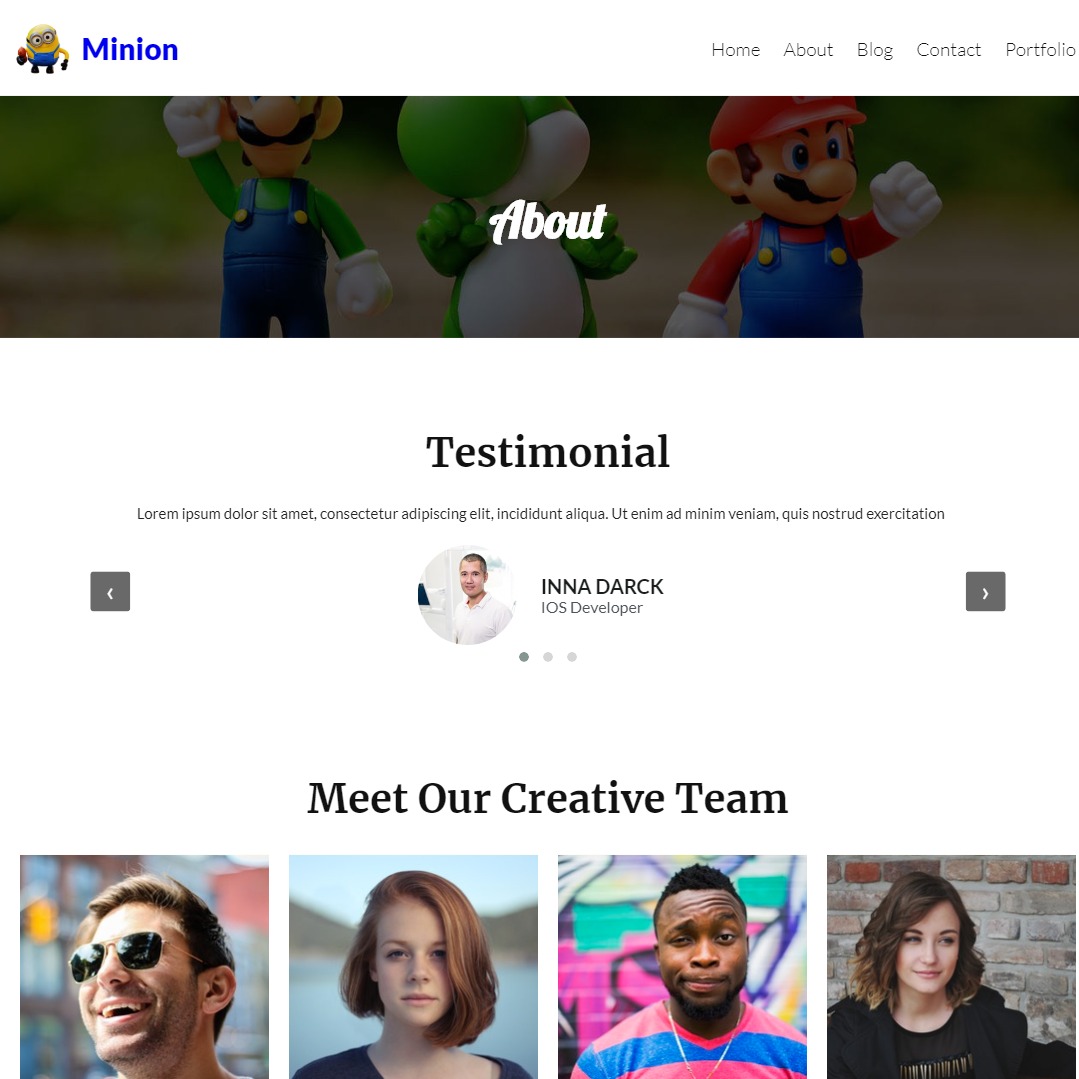Viewport: 1079px width, 1079px height.
Task: Select the third testimonial carousel dot
Action: coord(572,656)
